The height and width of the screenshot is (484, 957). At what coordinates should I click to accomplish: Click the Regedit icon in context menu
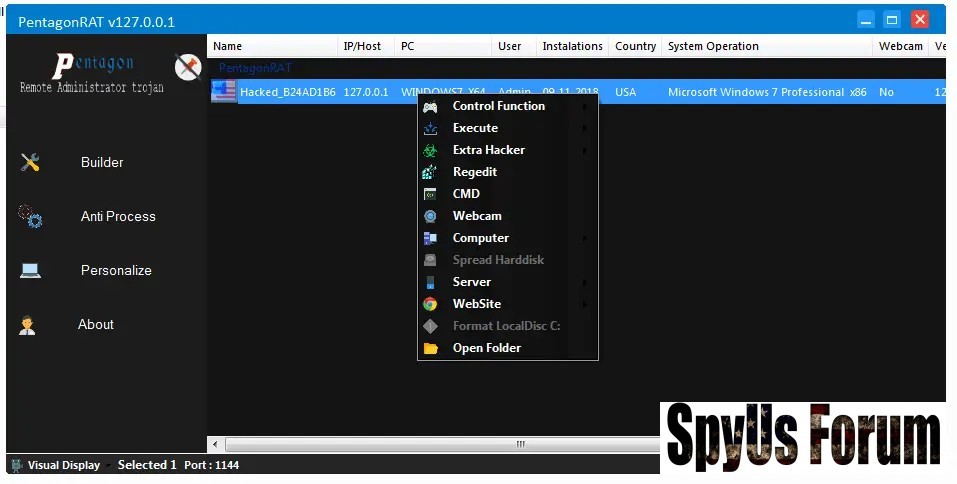click(x=430, y=172)
